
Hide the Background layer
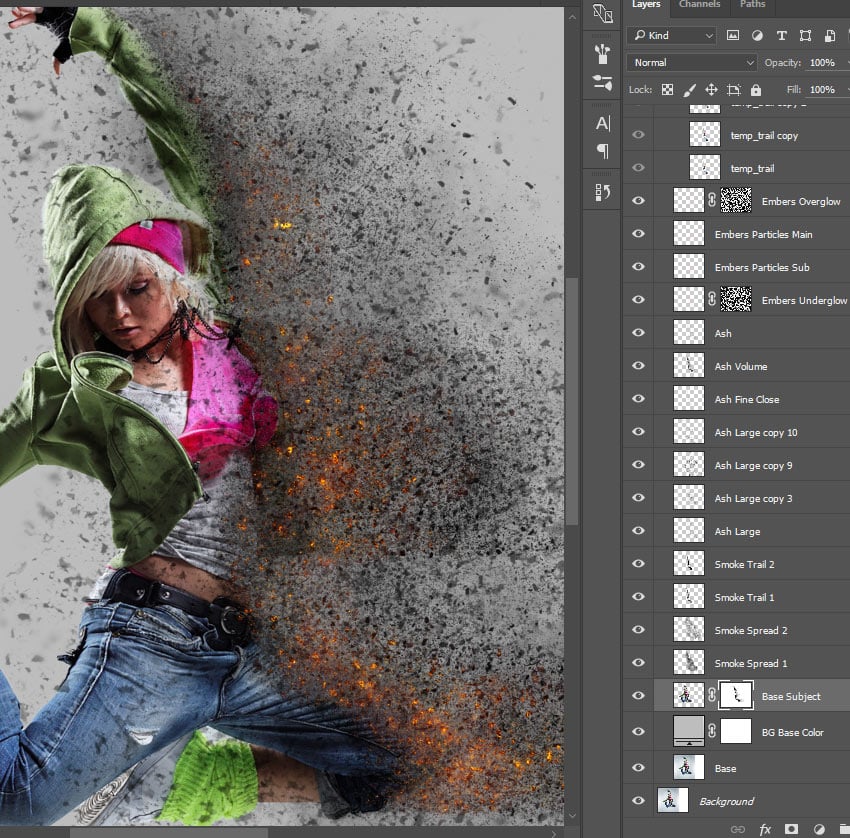638,801
